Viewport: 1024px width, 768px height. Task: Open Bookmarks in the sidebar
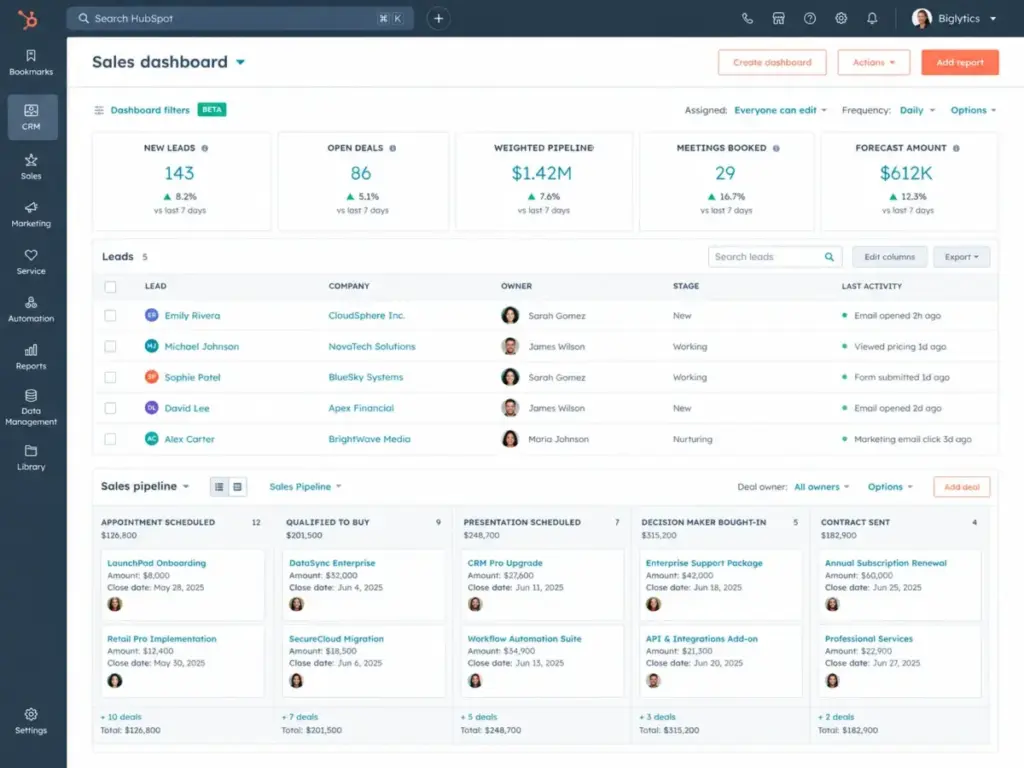coord(31,63)
